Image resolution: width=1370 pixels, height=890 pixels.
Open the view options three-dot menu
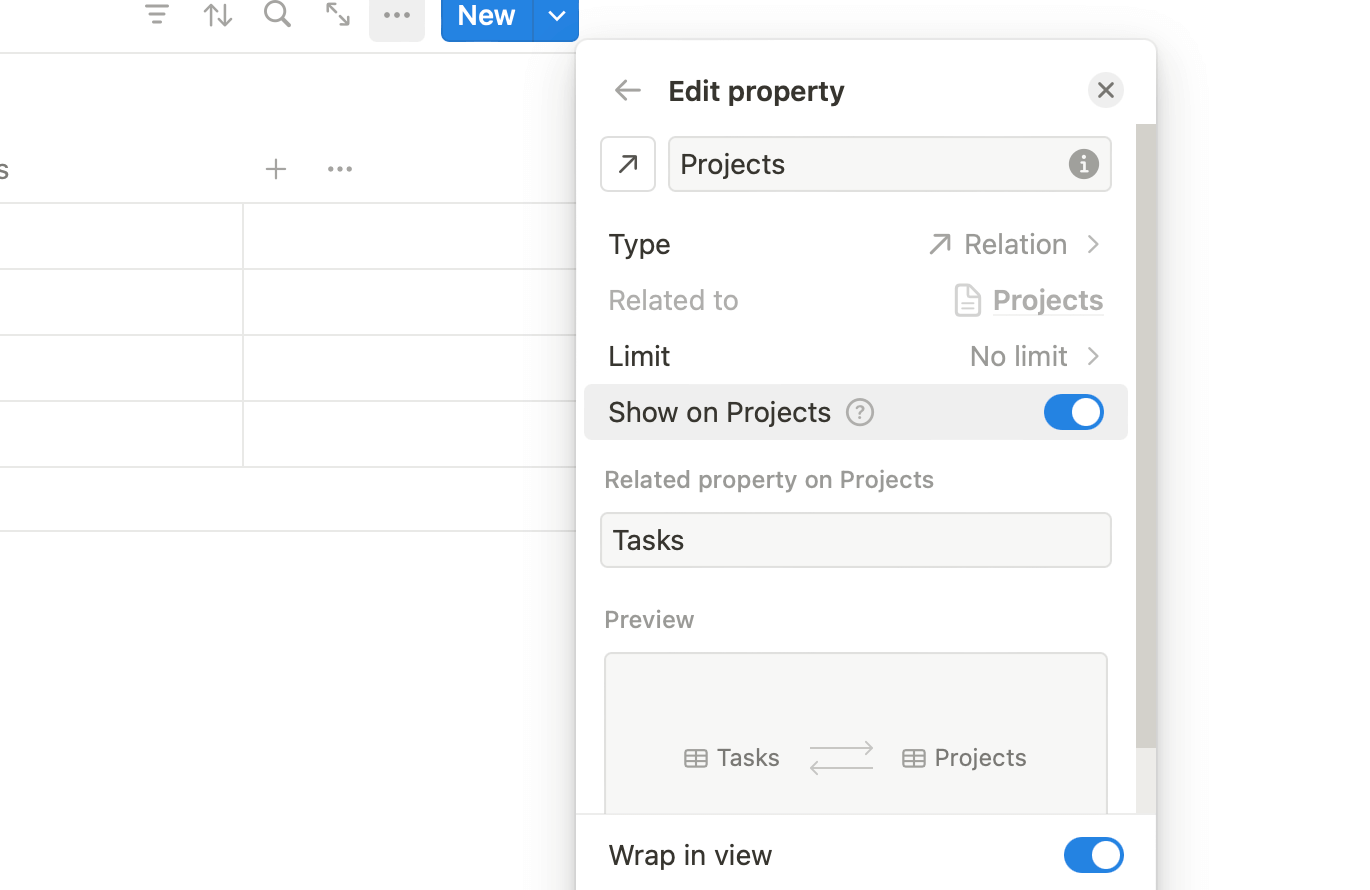397,15
